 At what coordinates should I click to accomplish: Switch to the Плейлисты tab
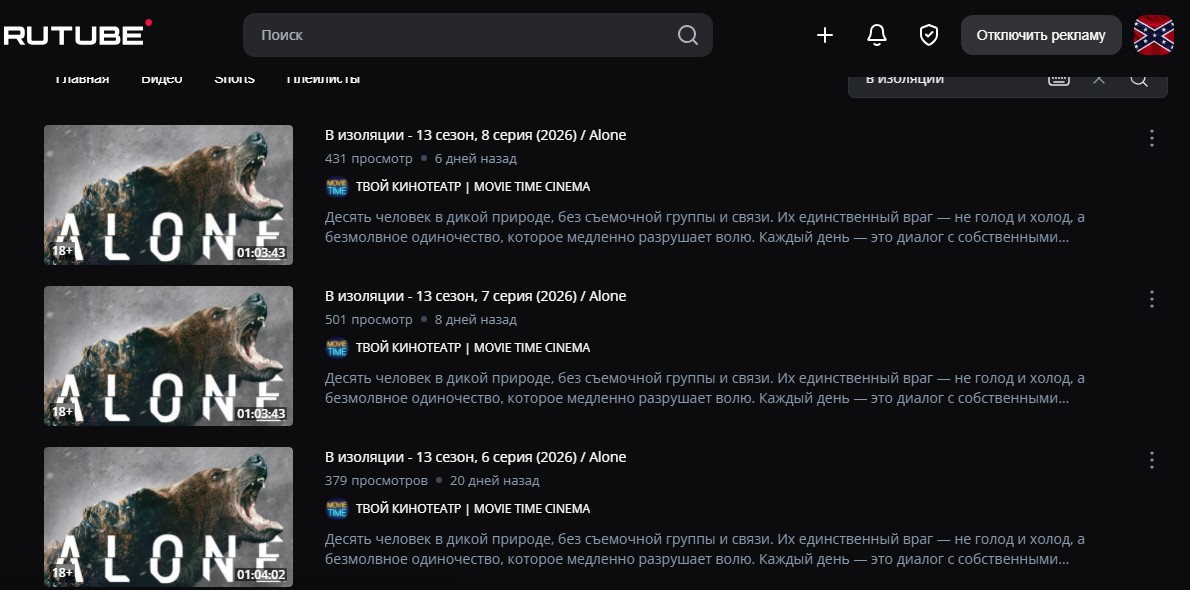point(323,79)
